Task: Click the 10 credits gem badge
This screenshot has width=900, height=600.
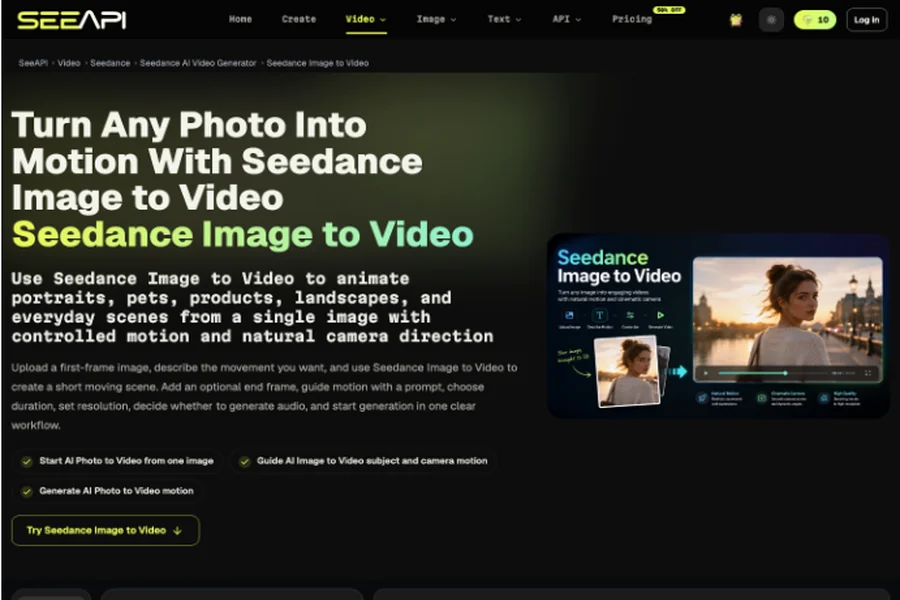Action: [x=814, y=20]
